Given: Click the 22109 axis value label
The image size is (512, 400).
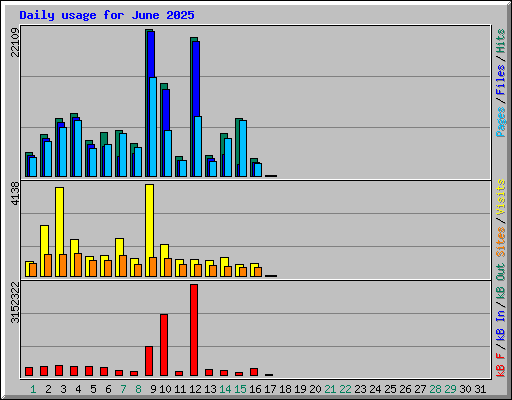Looking at the screenshot, I should (15, 42).
